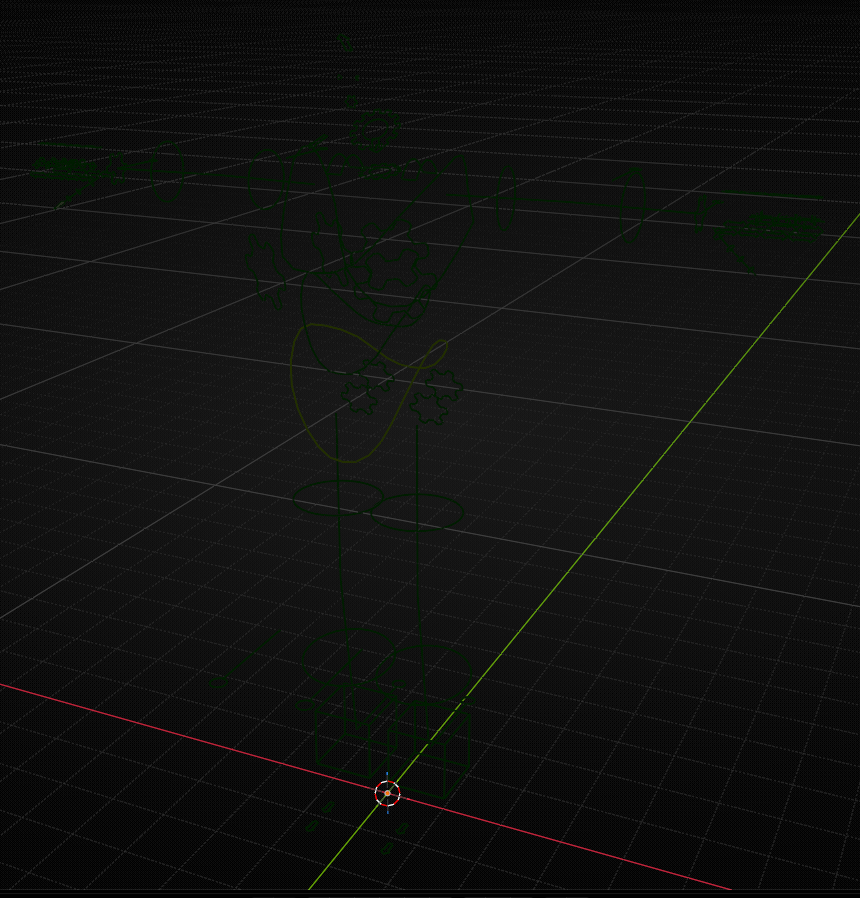Image resolution: width=860 pixels, height=898 pixels.
Task: Select the left knee circle control
Action: 338,498
